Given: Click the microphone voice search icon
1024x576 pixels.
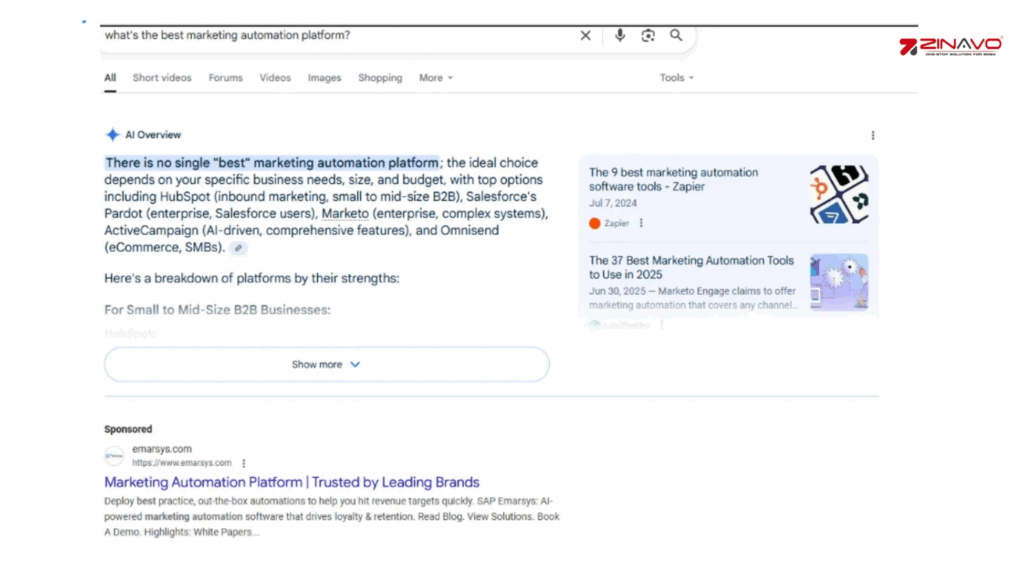Looking at the screenshot, I should (620, 35).
